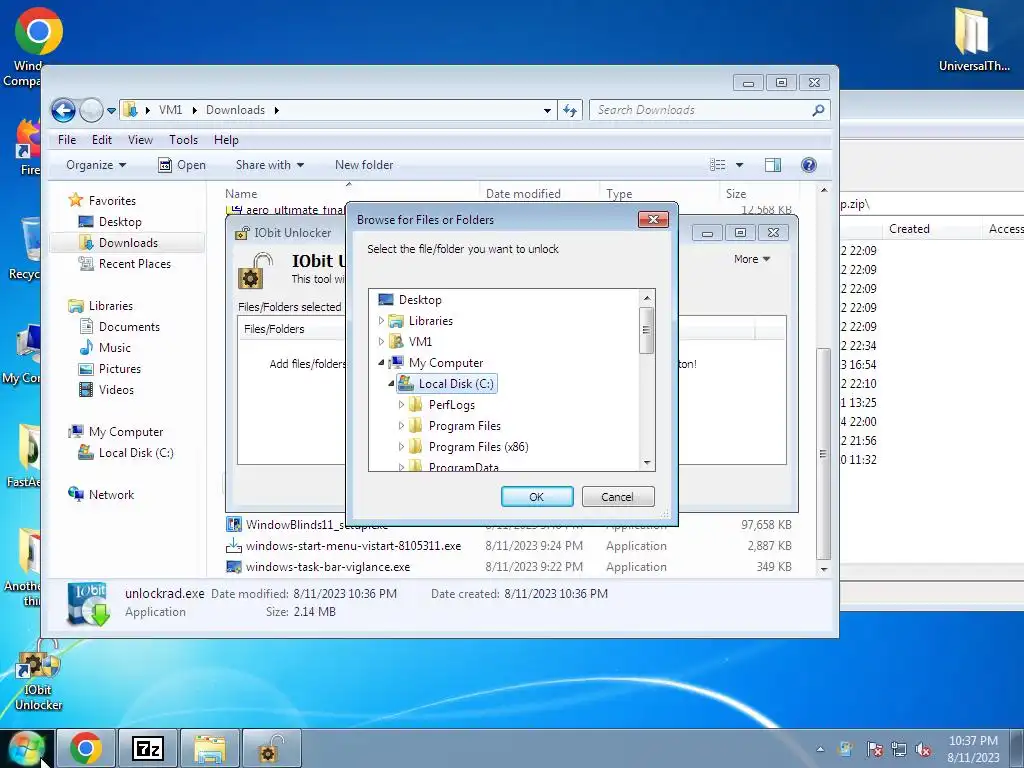
Task: Expand VM1 node in browse tree
Action: (381, 342)
